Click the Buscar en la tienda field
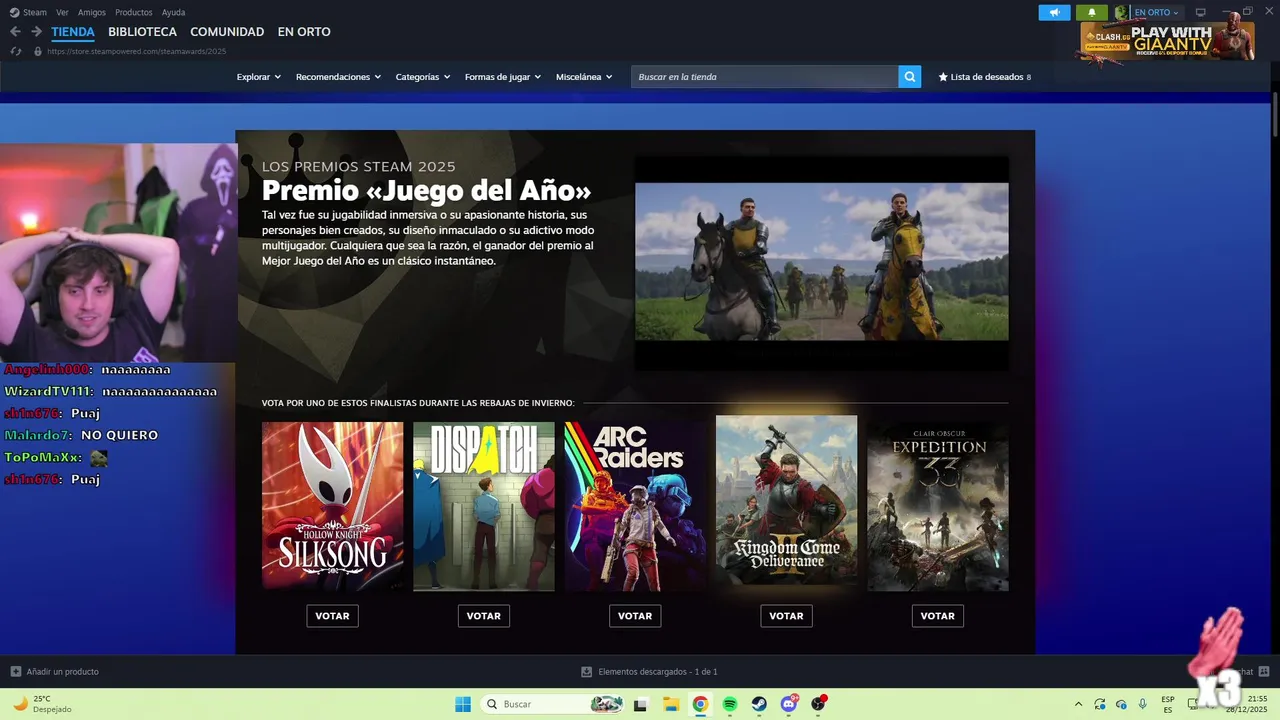1280x720 pixels. pyautogui.click(x=764, y=77)
